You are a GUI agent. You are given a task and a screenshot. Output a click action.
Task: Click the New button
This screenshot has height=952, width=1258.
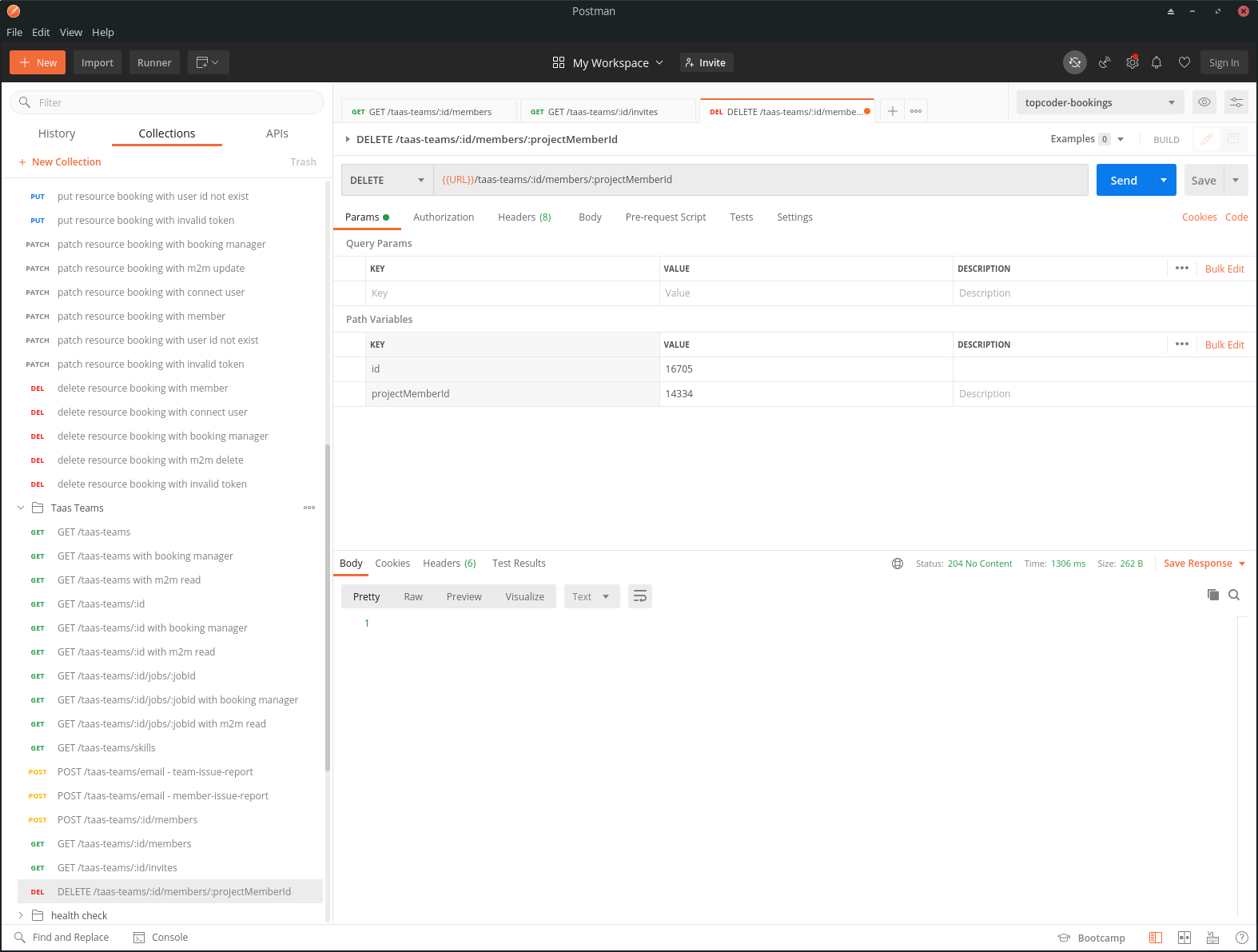[38, 62]
